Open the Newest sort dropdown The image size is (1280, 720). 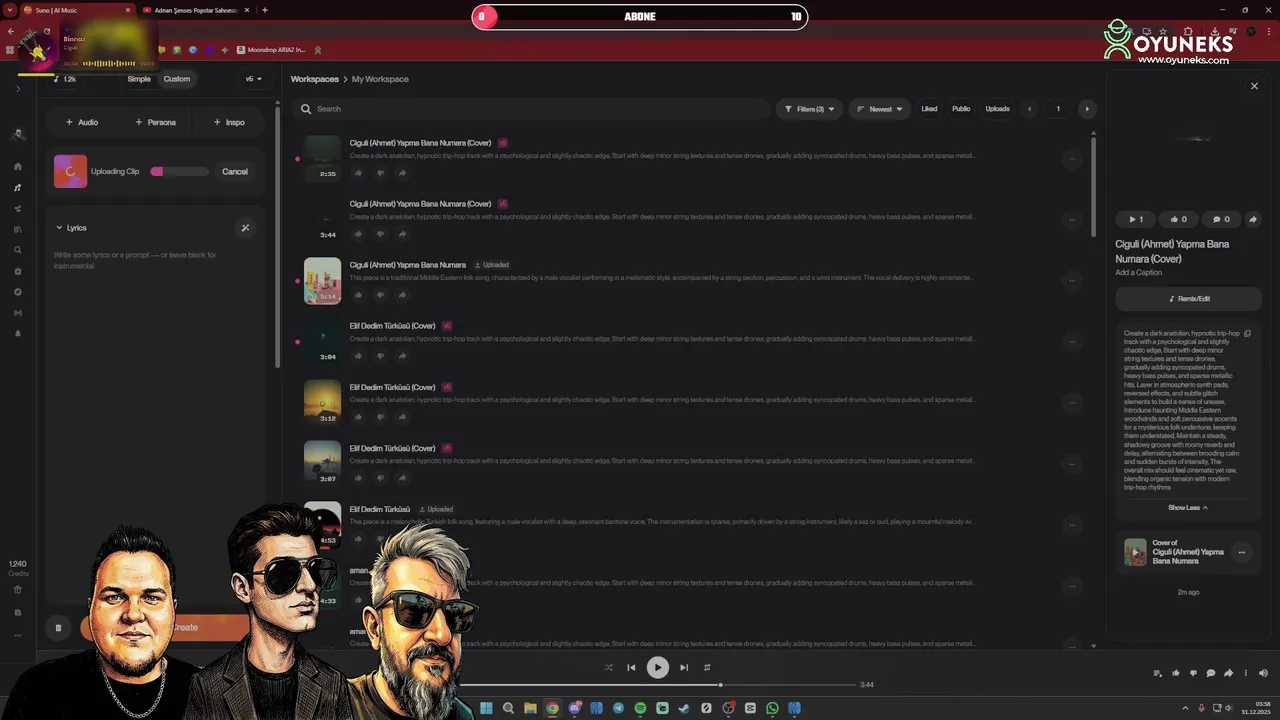[x=880, y=109]
